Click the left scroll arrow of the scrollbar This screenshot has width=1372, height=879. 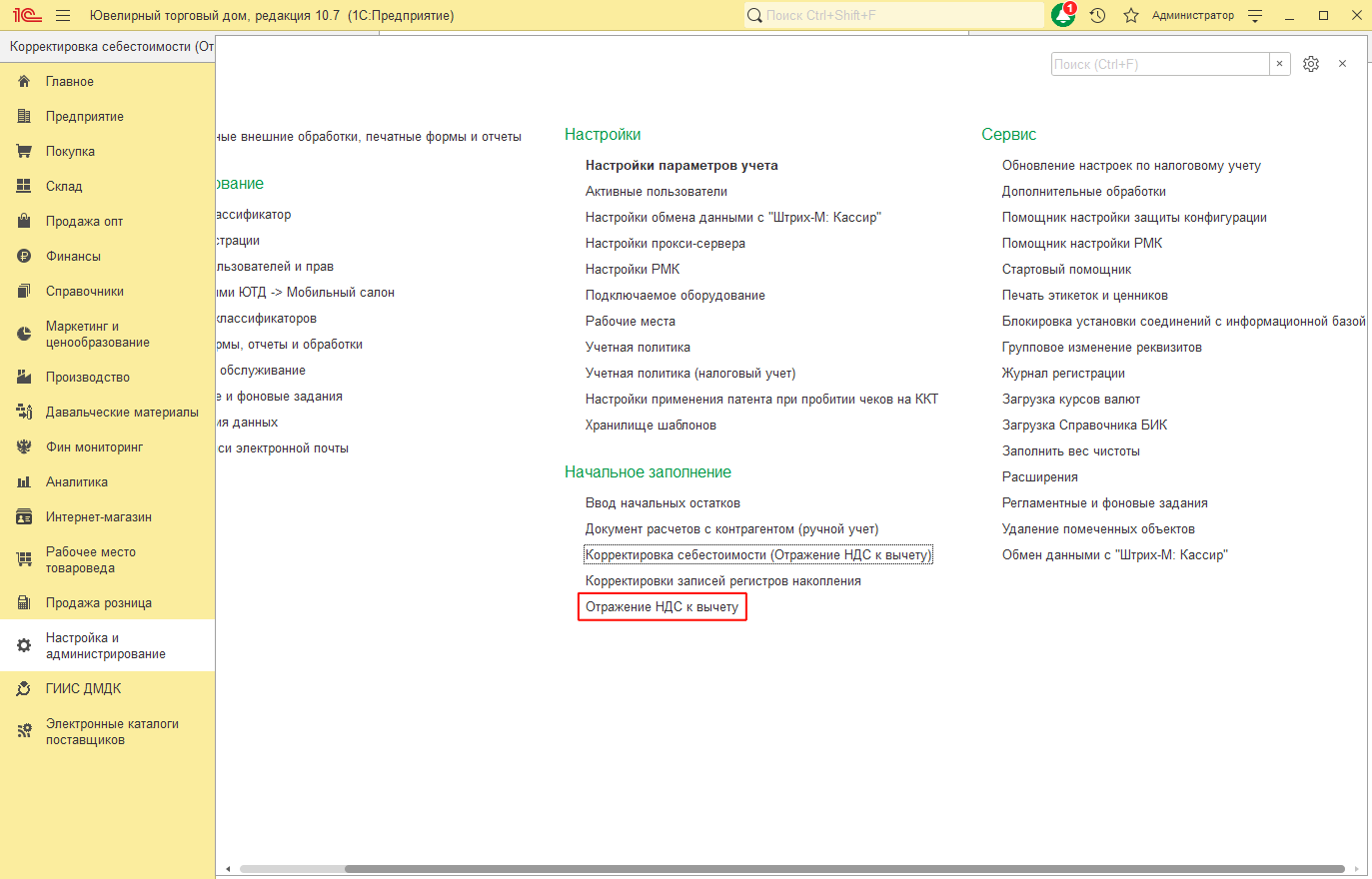pyautogui.click(x=228, y=869)
